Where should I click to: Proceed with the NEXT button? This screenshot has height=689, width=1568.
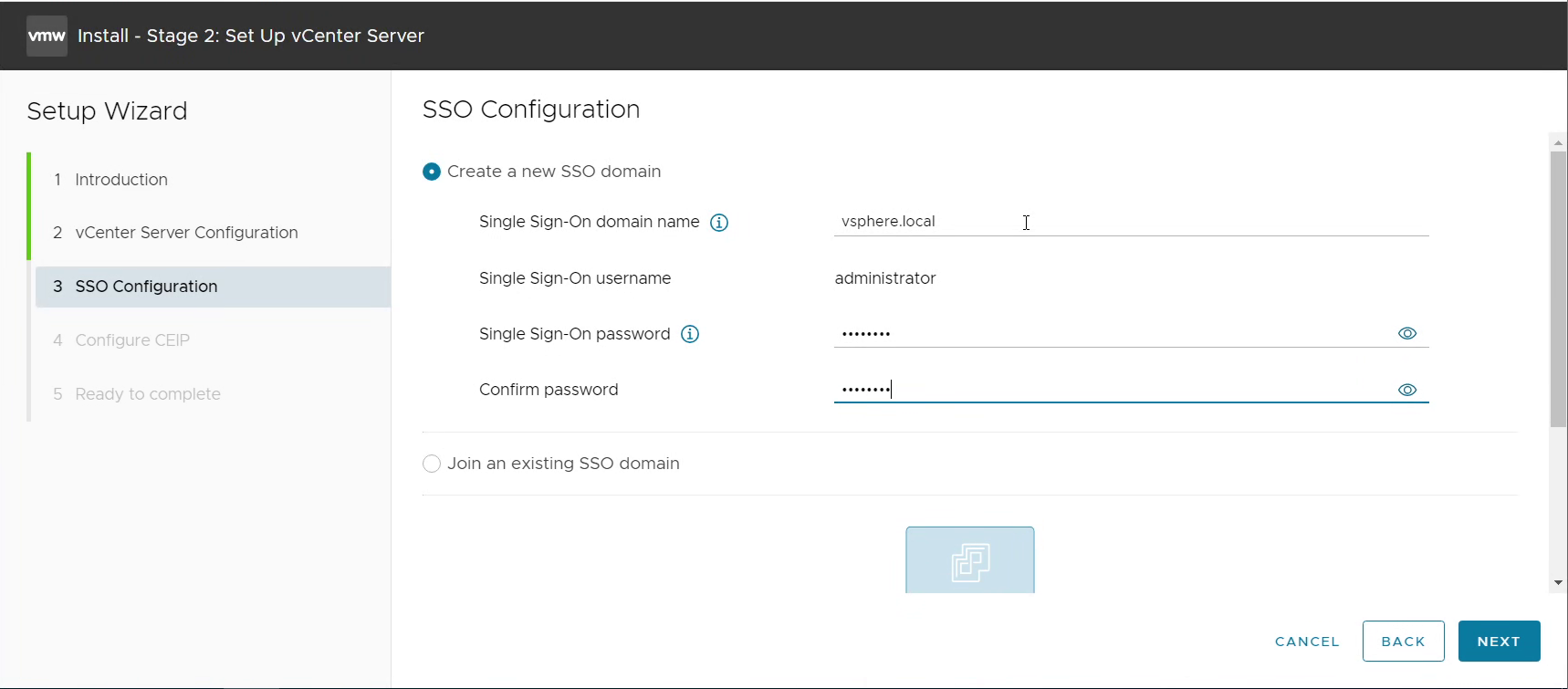[1499, 642]
